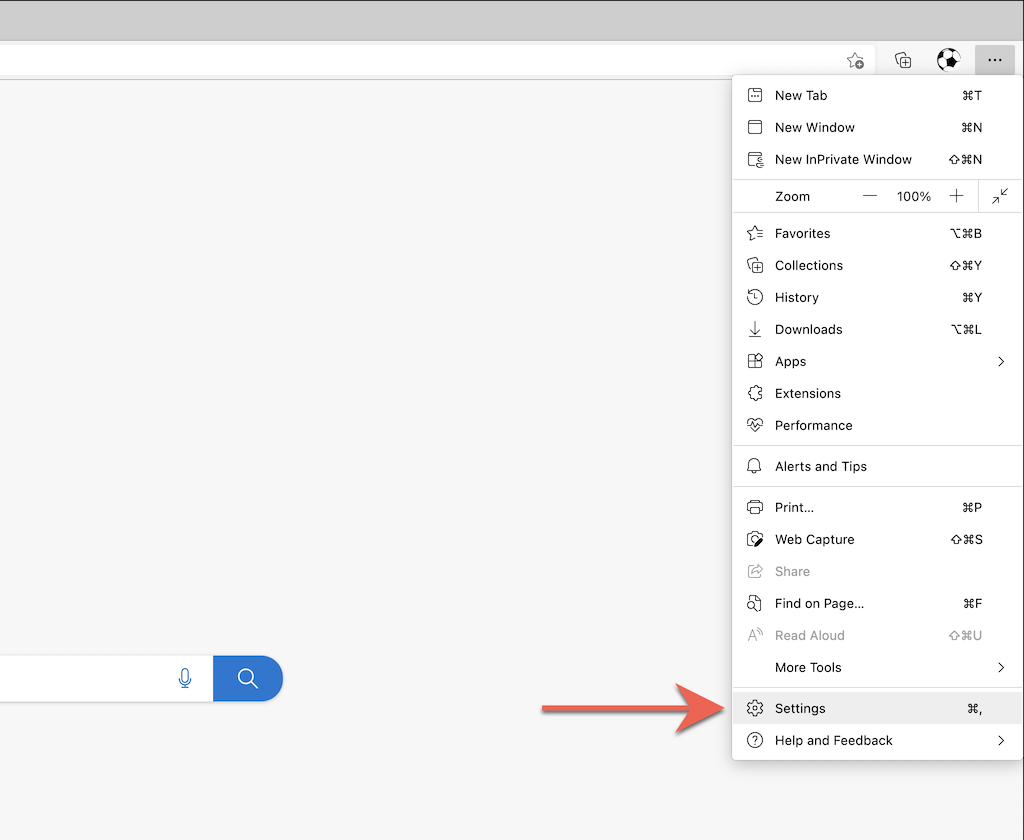Enter full screen using the zoom arrows icon
This screenshot has height=840, width=1024.
pyautogui.click(x=1000, y=196)
